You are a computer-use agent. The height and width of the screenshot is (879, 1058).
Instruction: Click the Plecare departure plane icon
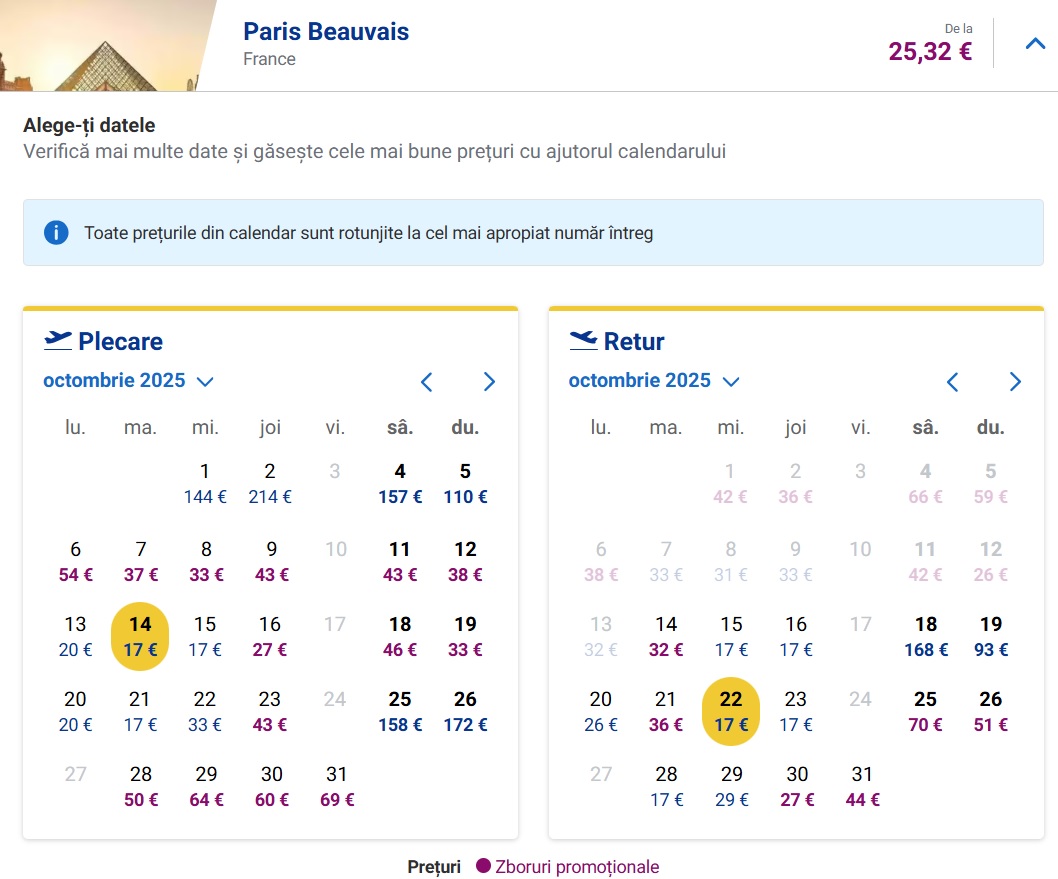pyautogui.click(x=58, y=340)
